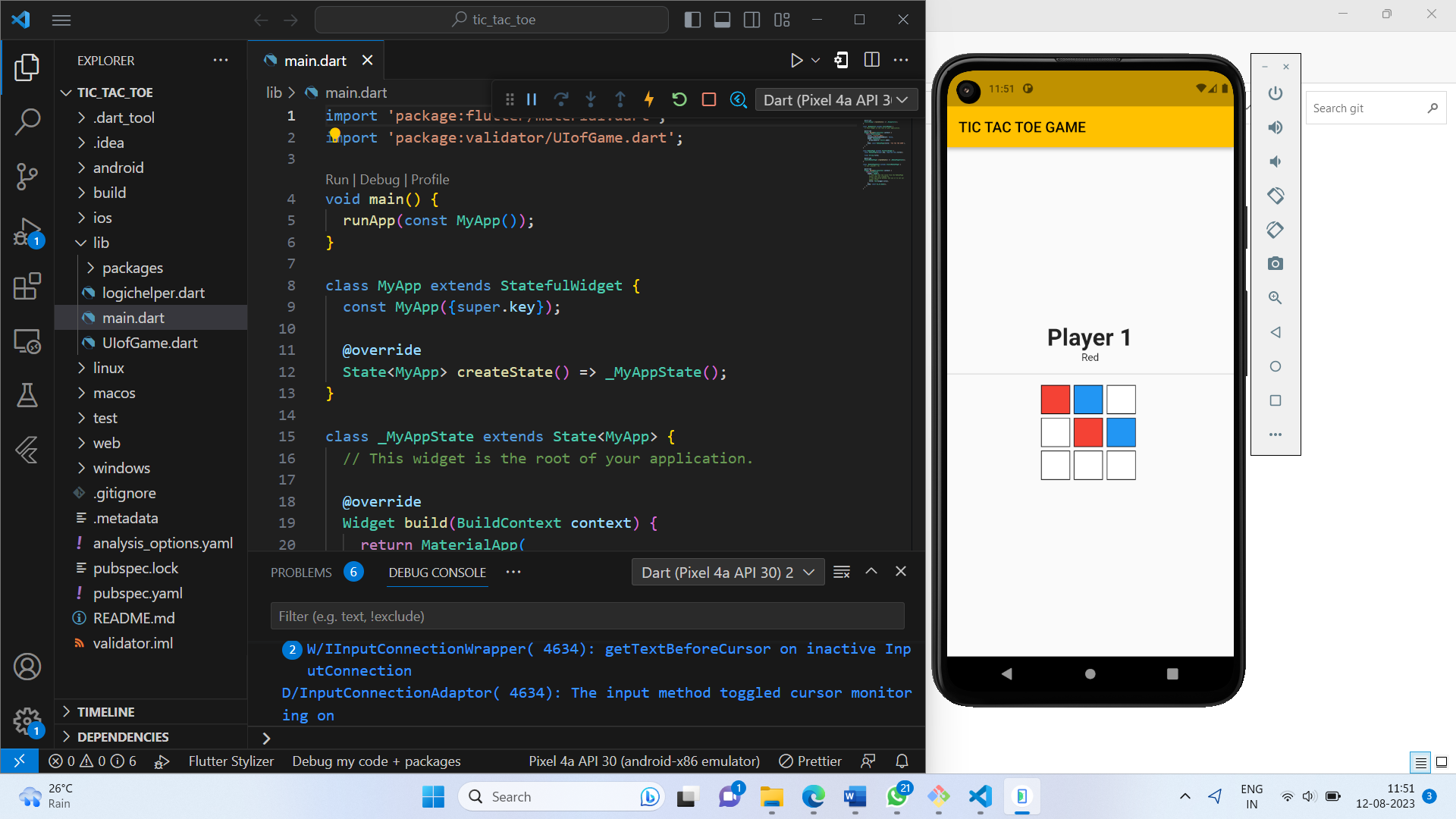
Task: Open the debug console session dropdown
Action: (x=727, y=572)
